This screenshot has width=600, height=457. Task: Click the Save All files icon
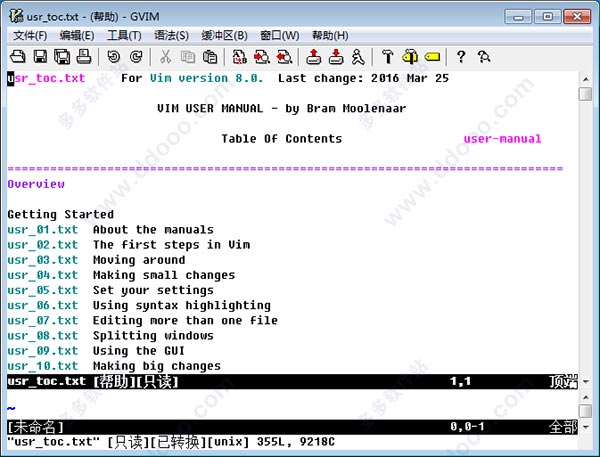[x=62, y=57]
